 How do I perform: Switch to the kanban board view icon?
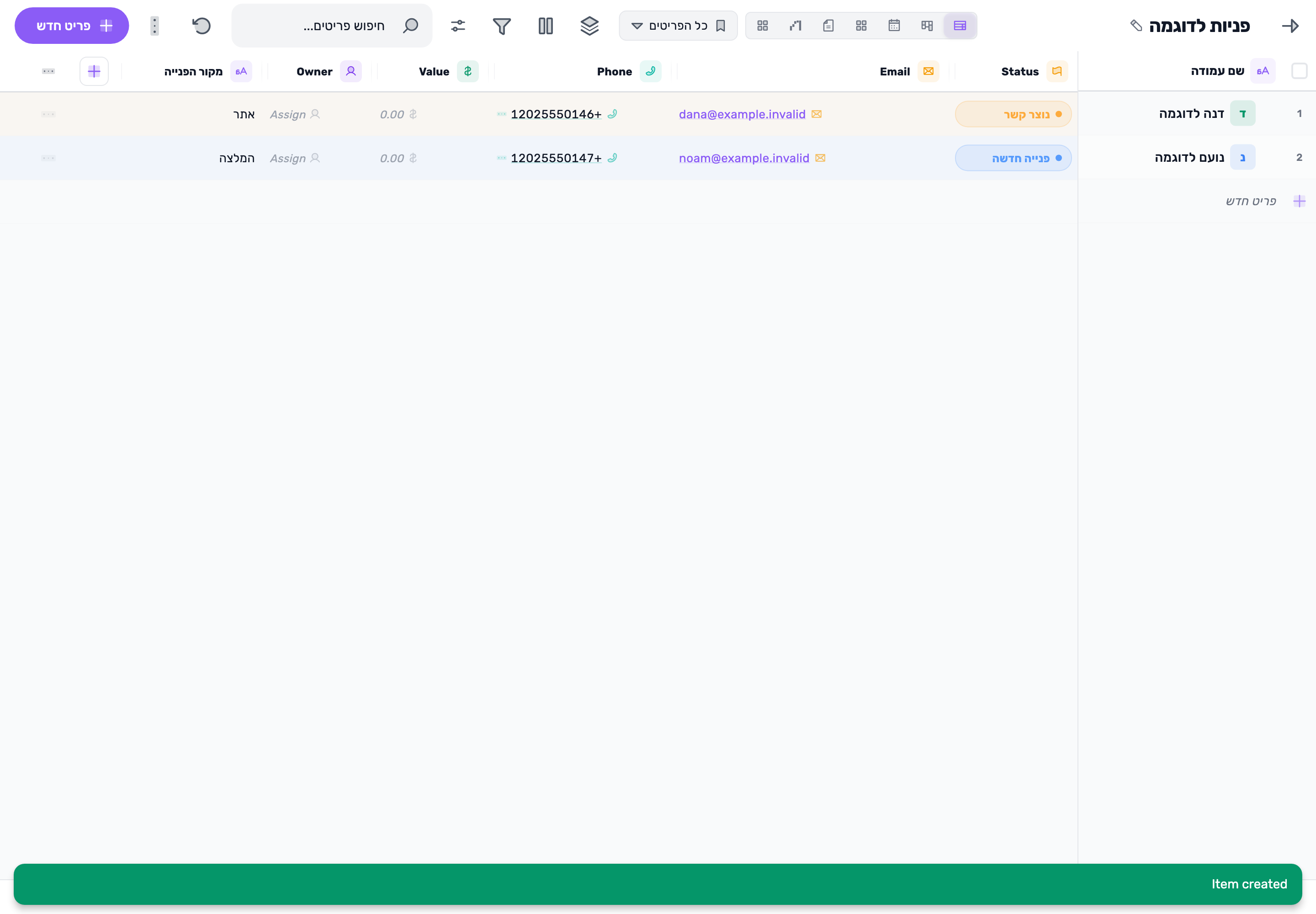pyautogui.click(x=927, y=26)
